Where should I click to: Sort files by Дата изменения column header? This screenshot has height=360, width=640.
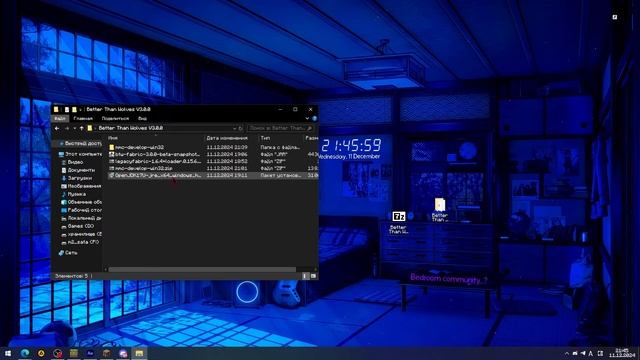click(x=227, y=138)
